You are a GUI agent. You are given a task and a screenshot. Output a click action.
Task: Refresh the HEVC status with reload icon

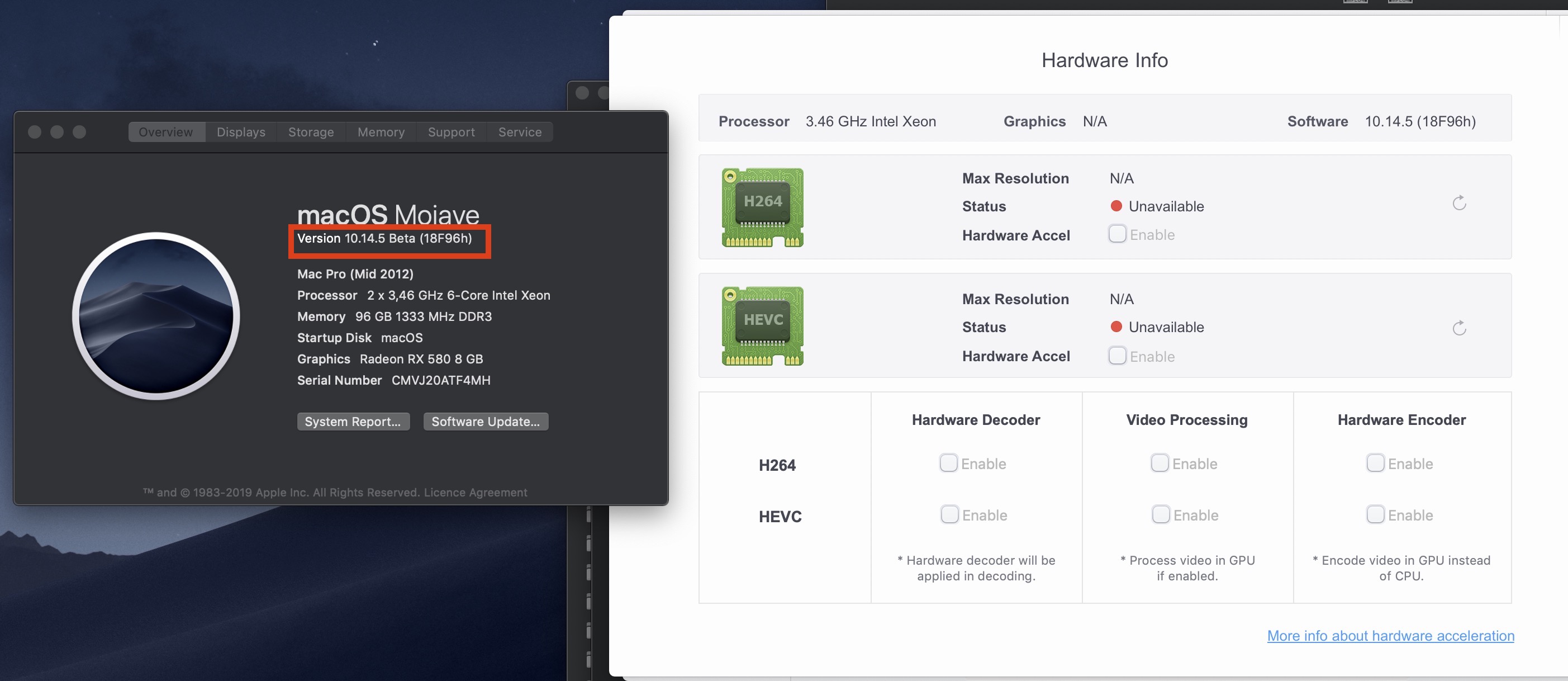[1458, 329]
